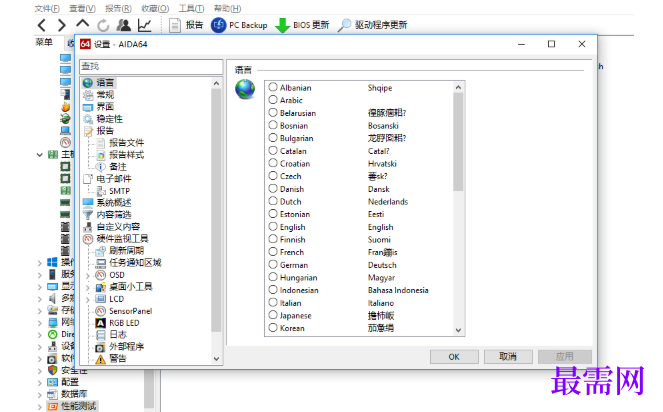Screen dimensions: 663x412
Task: Refresh using the circular arrow toolbar icon
Action: [x=103, y=25]
